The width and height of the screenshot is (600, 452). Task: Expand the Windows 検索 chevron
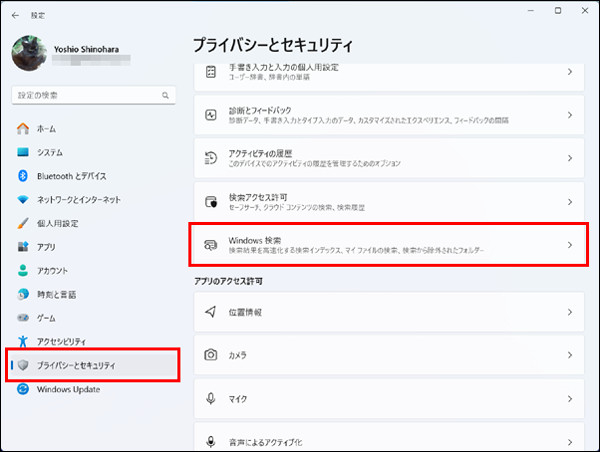pyautogui.click(x=569, y=245)
